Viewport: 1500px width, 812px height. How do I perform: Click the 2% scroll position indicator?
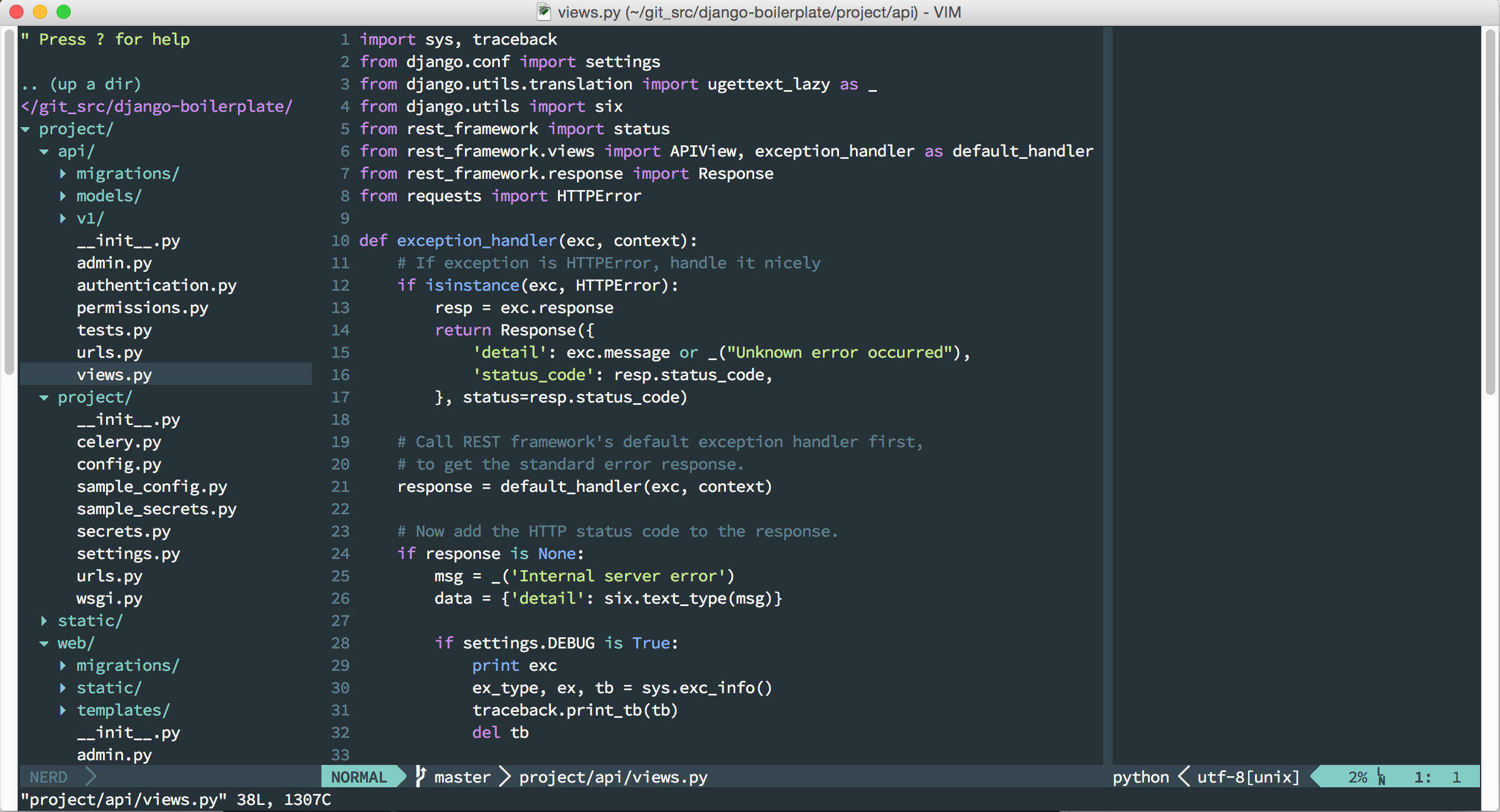tap(1358, 777)
